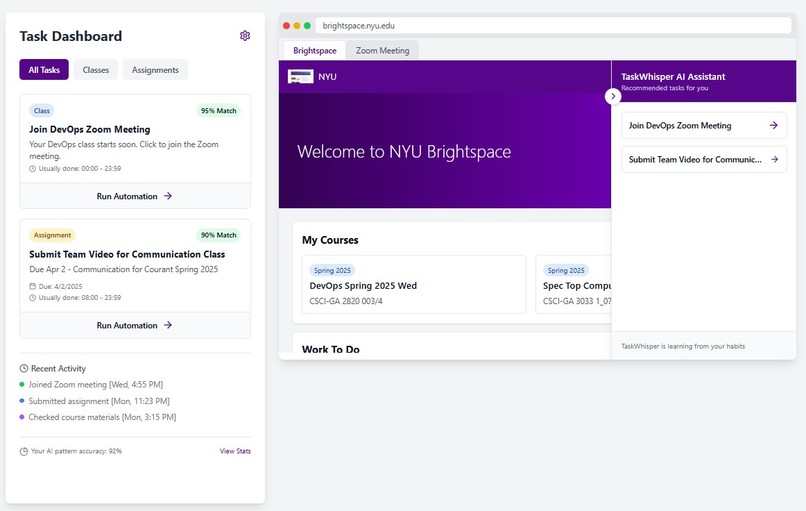Click the calendar icon next to Due: 4/2/2025
The width and height of the screenshot is (806, 511).
pos(32,286)
